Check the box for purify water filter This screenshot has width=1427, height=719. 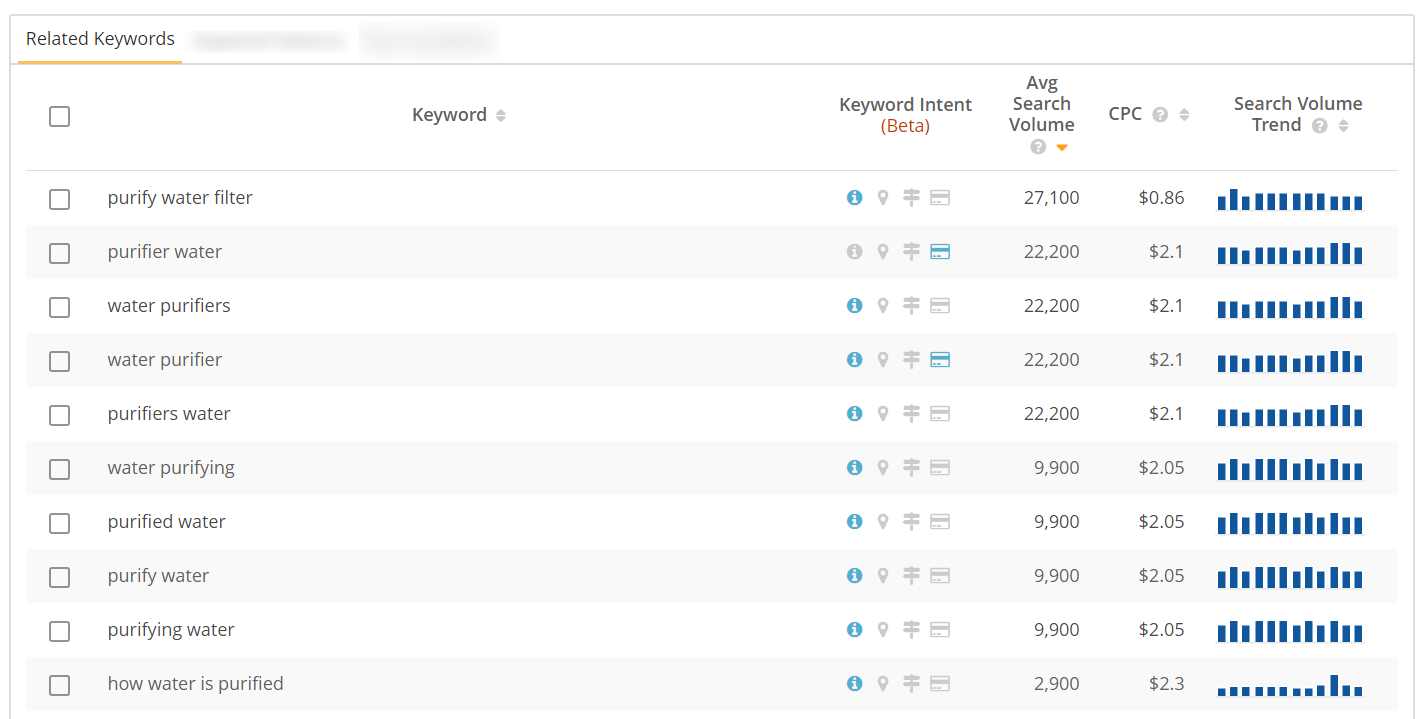click(x=60, y=199)
